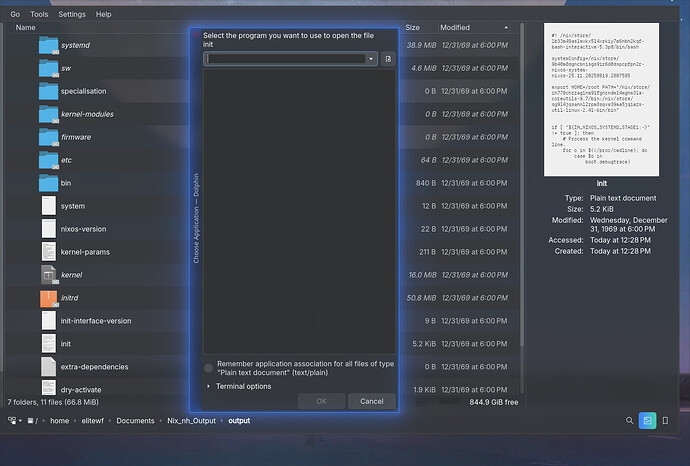Click the Documents breadcrumb in path bar
The width and height of the screenshot is (690, 466).
(134, 421)
